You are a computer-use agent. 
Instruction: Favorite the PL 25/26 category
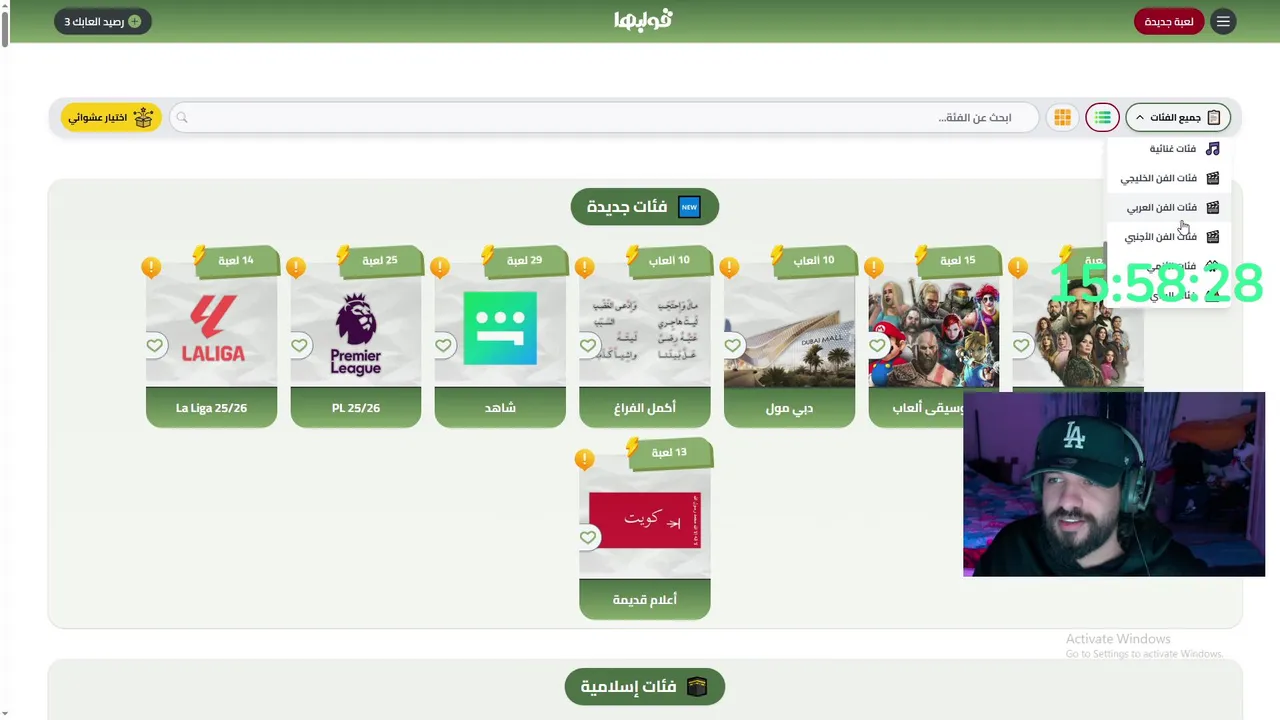click(x=299, y=345)
